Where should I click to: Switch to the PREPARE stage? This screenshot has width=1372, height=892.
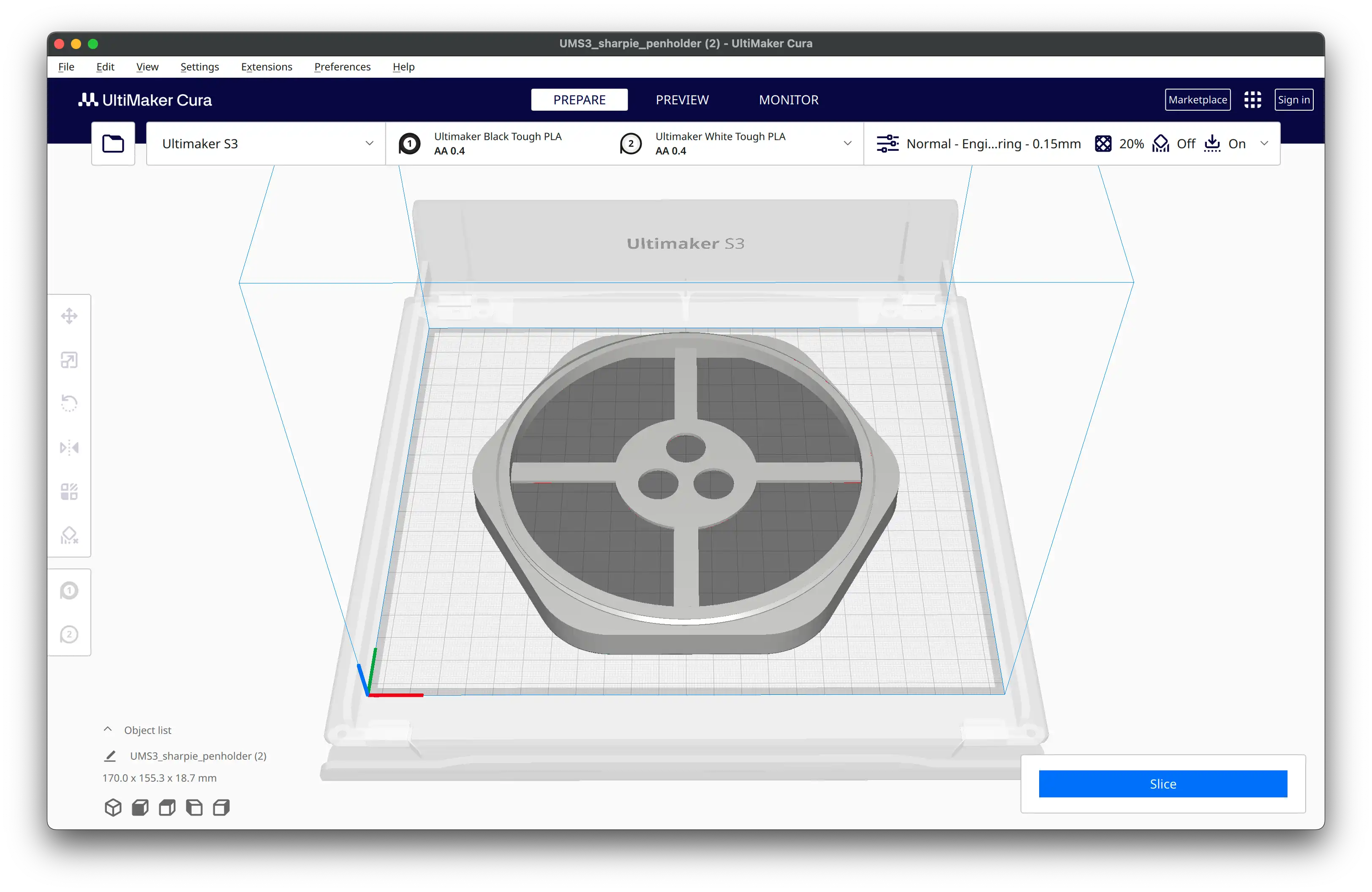click(x=580, y=100)
